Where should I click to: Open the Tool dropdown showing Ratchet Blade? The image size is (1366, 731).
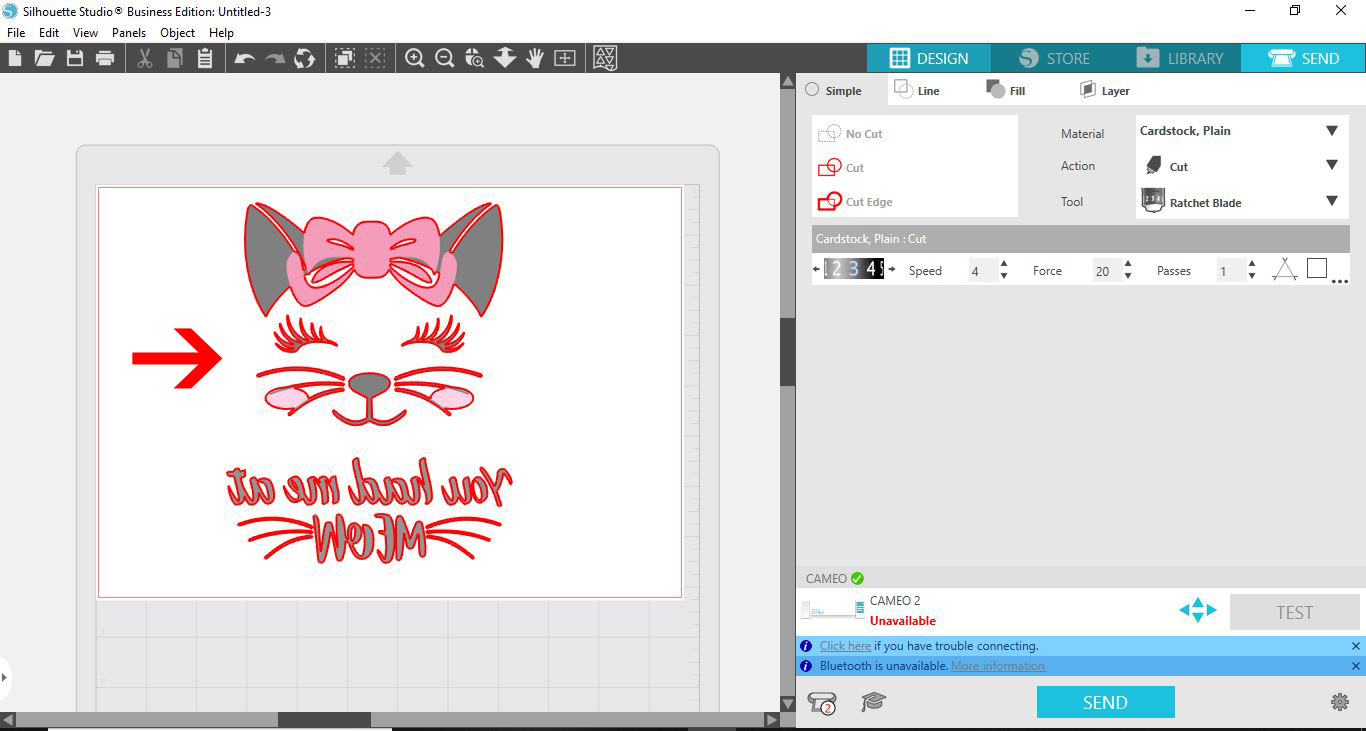(x=1242, y=201)
